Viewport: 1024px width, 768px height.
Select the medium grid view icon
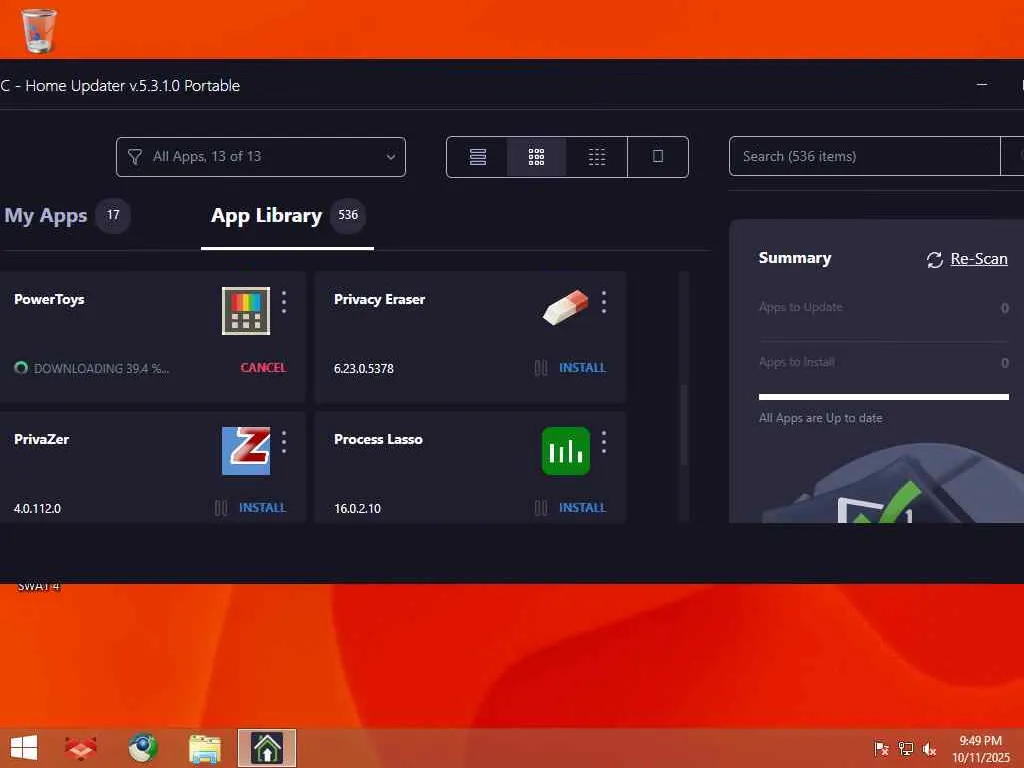536,157
